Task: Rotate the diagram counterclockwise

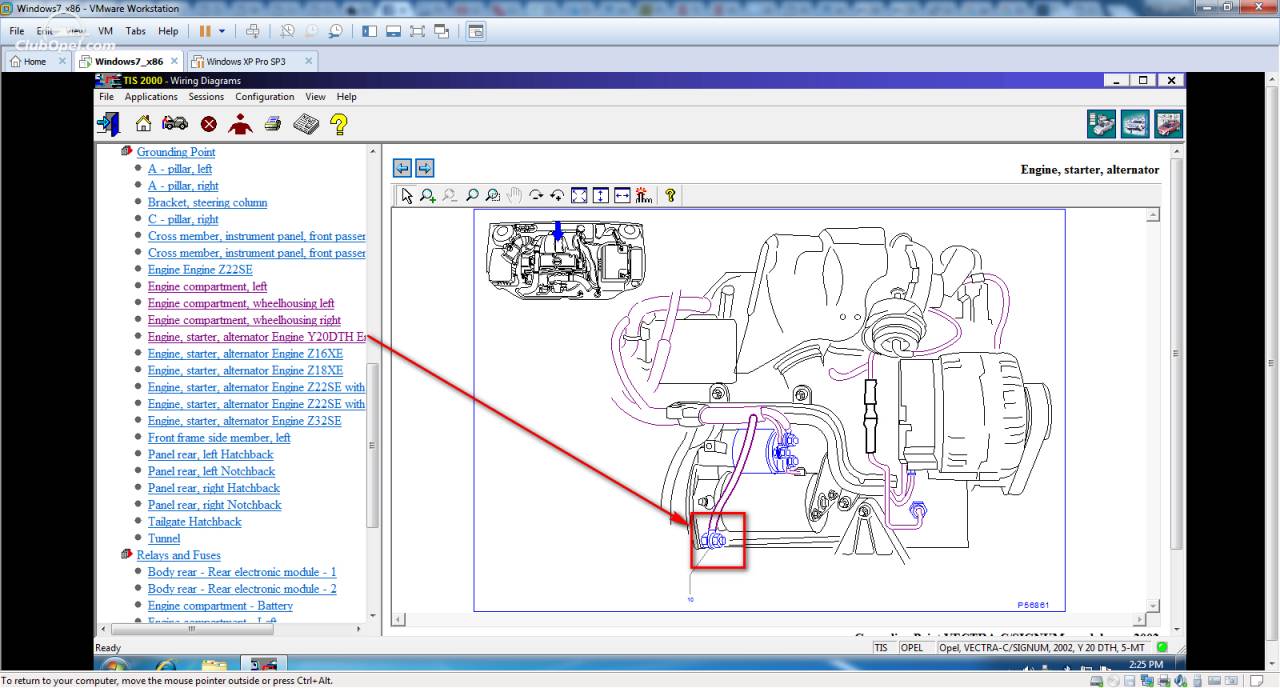Action: [557, 196]
